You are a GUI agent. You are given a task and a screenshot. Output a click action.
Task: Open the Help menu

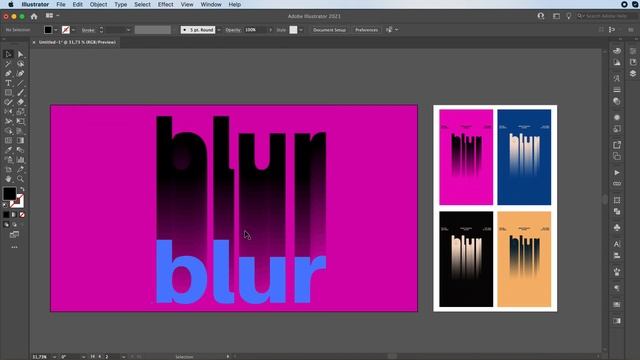point(234,4)
